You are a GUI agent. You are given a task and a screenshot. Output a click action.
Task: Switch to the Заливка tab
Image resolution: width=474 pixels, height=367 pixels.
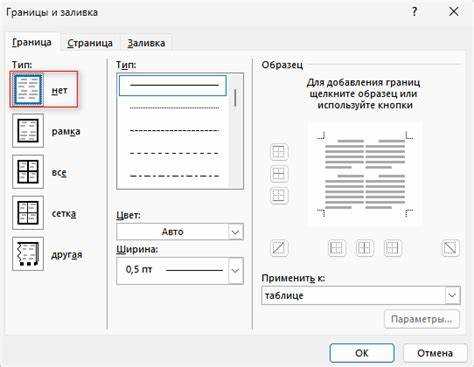pyautogui.click(x=146, y=43)
